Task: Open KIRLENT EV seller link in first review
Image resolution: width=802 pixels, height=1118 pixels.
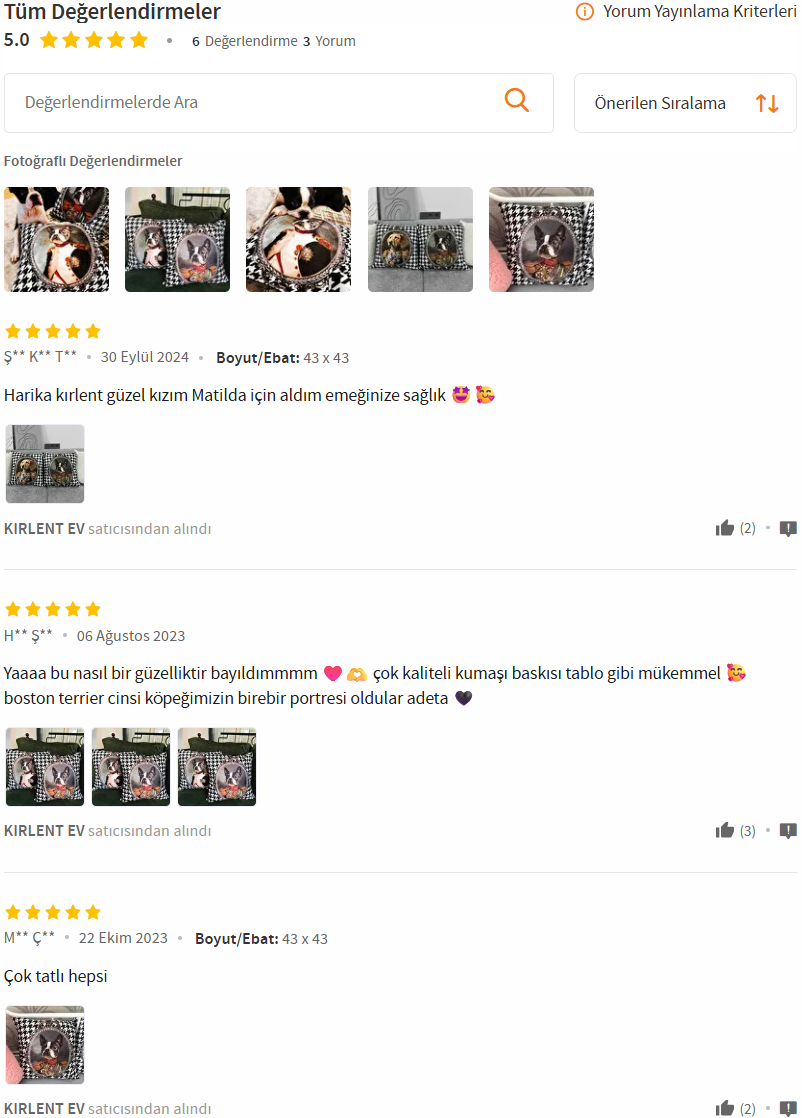Action: click(x=44, y=529)
